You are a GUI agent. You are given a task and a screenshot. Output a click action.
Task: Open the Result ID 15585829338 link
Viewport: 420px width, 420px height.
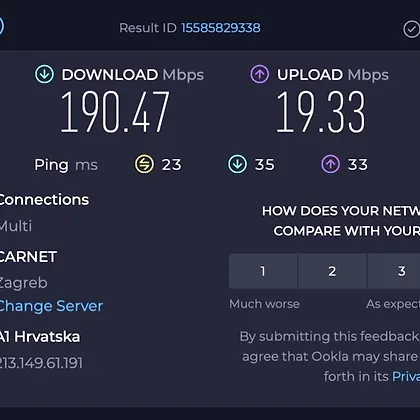click(x=221, y=28)
